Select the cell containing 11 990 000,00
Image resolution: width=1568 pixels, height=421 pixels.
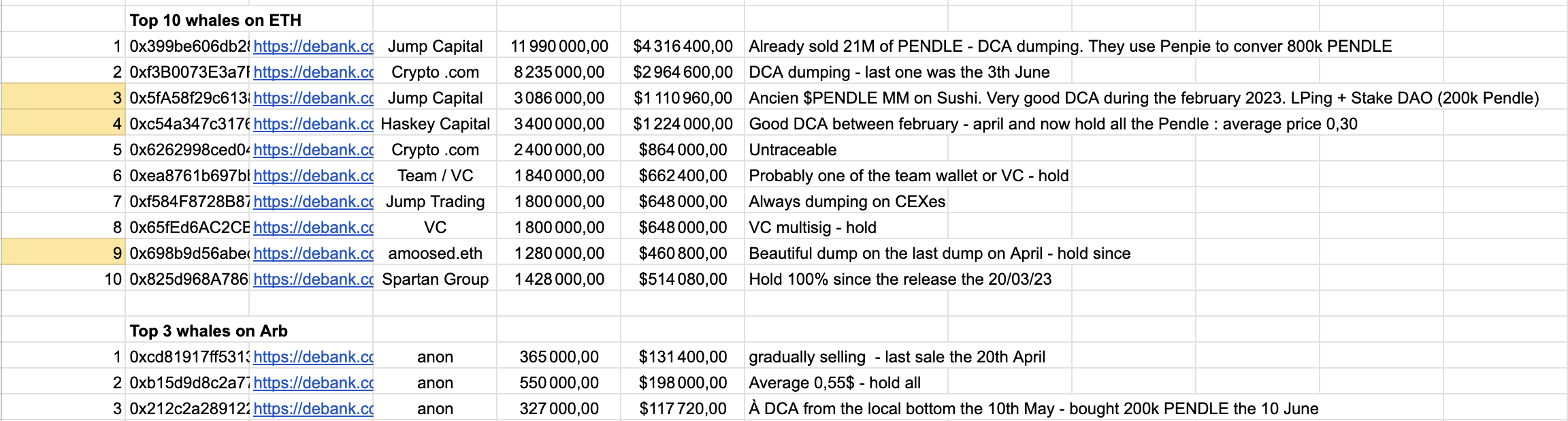click(559, 46)
